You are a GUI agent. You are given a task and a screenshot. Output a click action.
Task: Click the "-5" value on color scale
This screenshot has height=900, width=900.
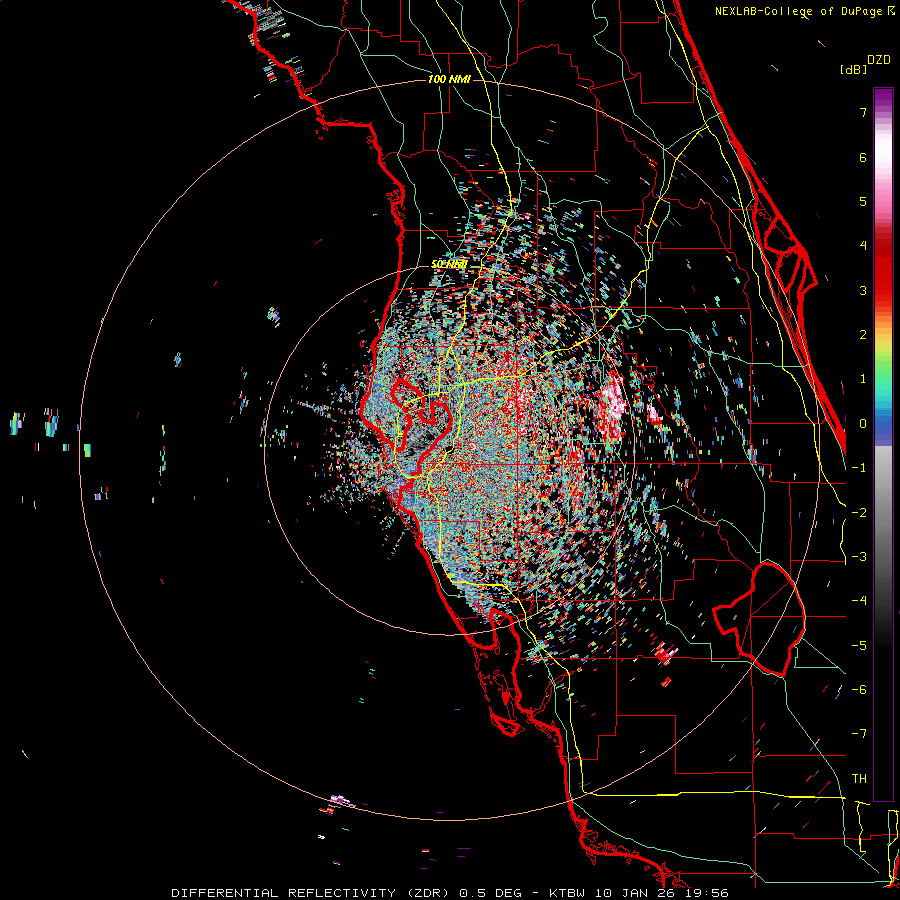859,646
